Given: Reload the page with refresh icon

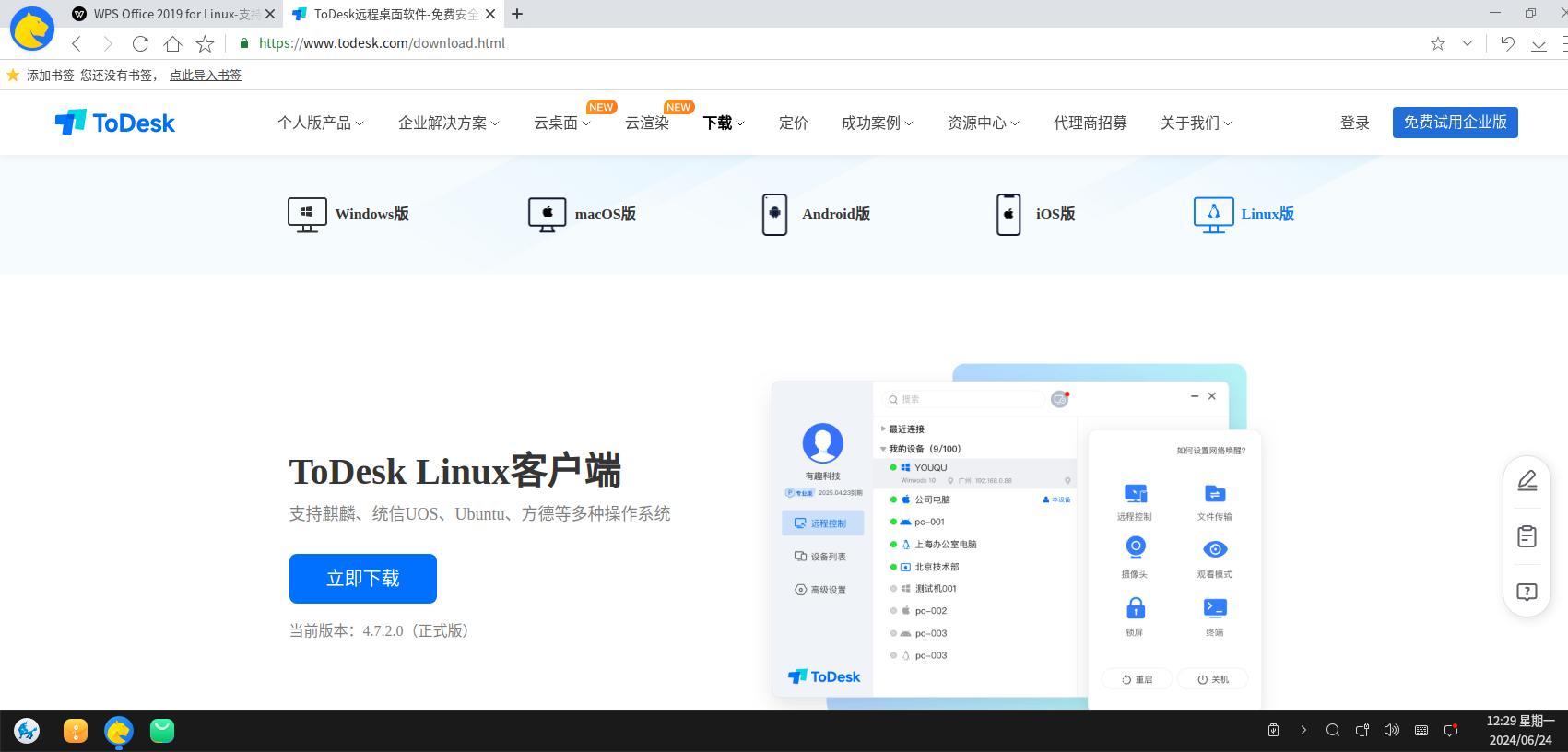Looking at the screenshot, I should (x=140, y=43).
